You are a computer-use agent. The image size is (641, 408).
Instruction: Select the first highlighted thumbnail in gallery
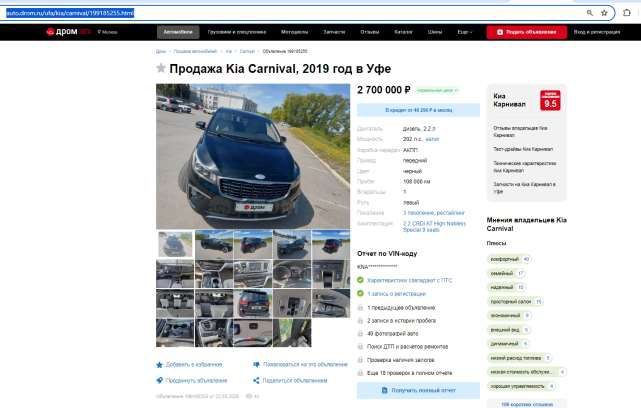pyautogui.click(x=175, y=244)
